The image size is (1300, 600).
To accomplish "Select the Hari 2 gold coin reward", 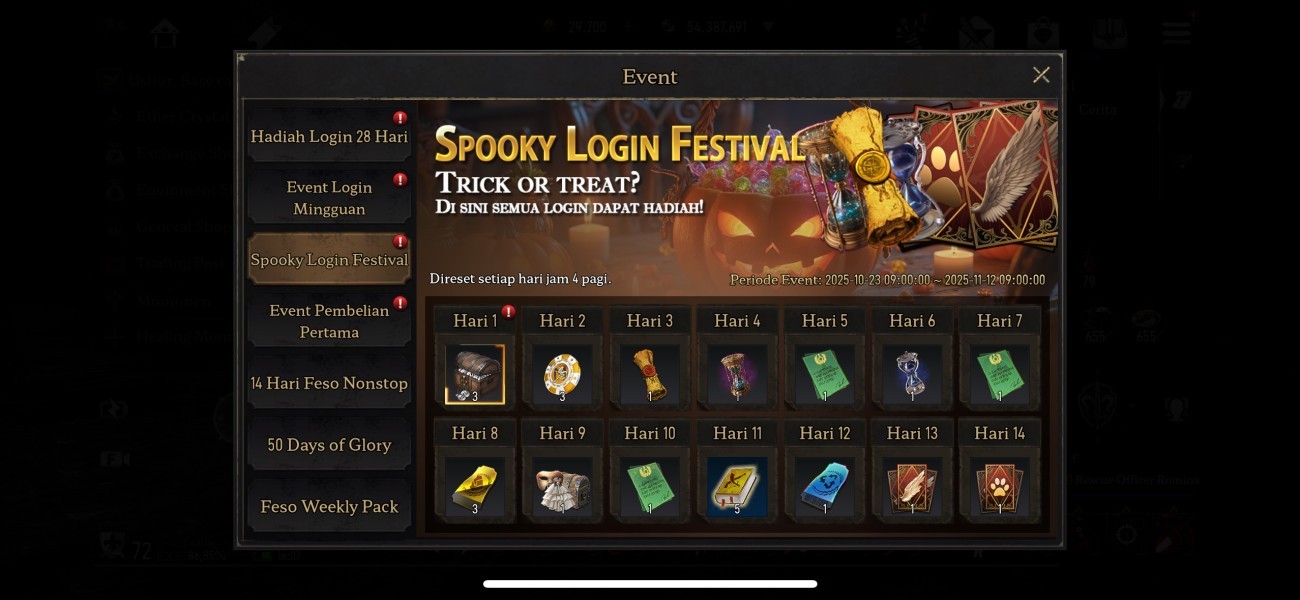I will [562, 374].
